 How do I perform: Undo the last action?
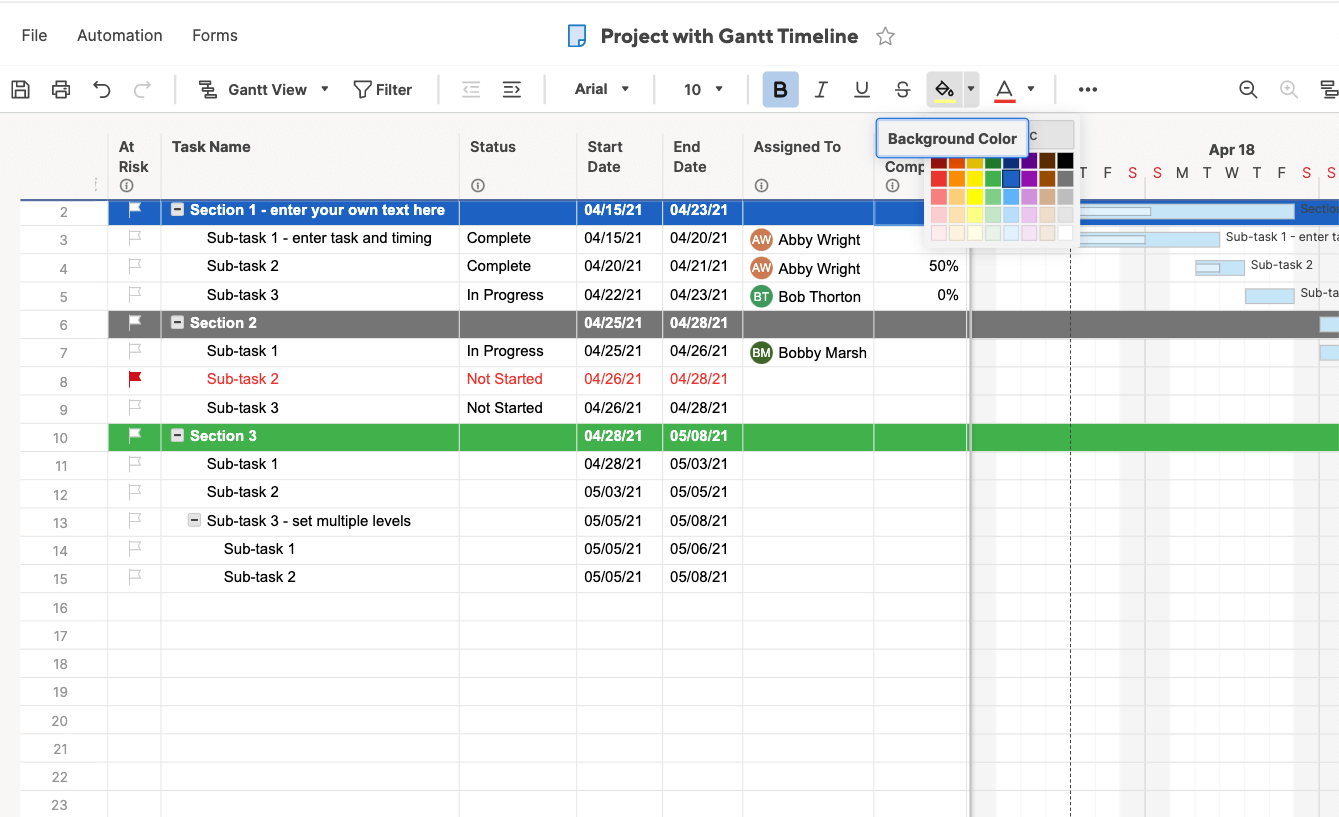(102, 90)
